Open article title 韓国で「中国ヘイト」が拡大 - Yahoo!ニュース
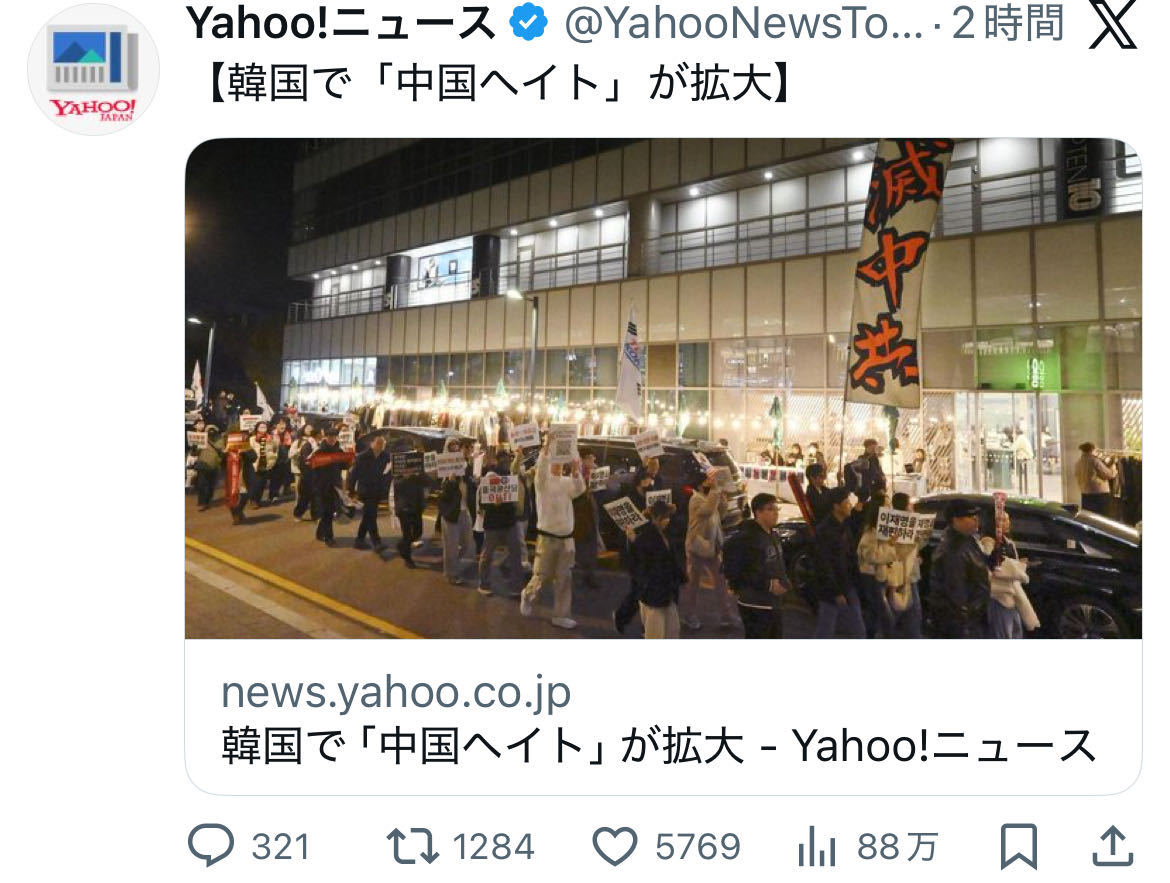The image size is (1170, 883). (x=658, y=746)
